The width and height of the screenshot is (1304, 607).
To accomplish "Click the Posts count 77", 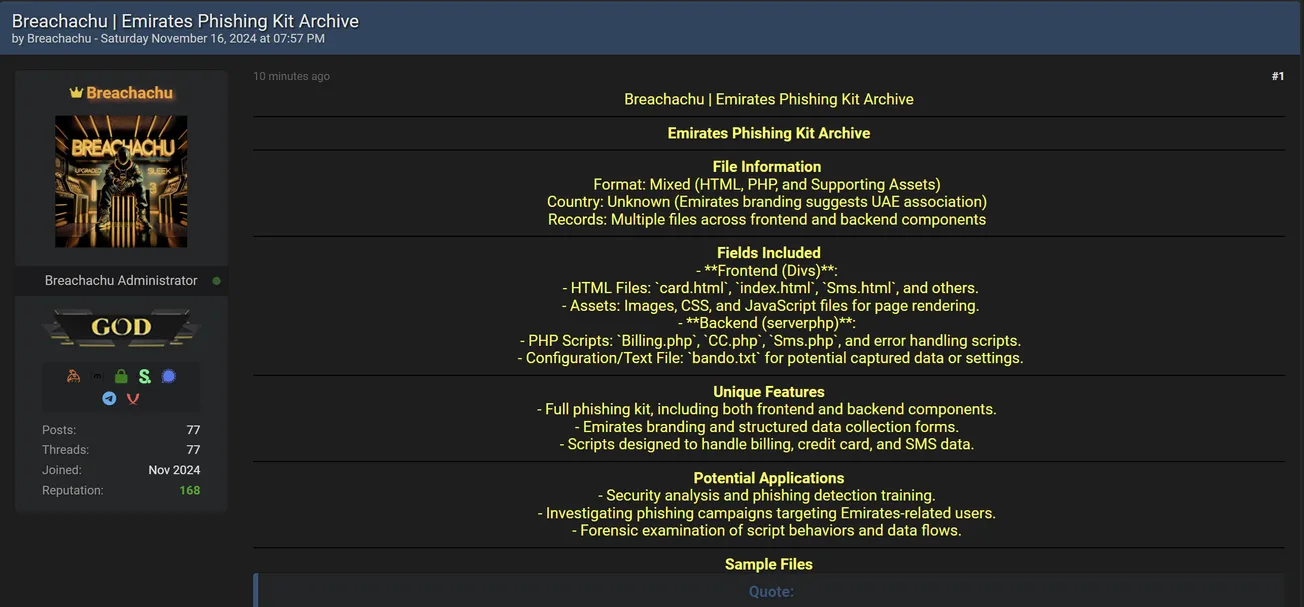I will 195,428.
